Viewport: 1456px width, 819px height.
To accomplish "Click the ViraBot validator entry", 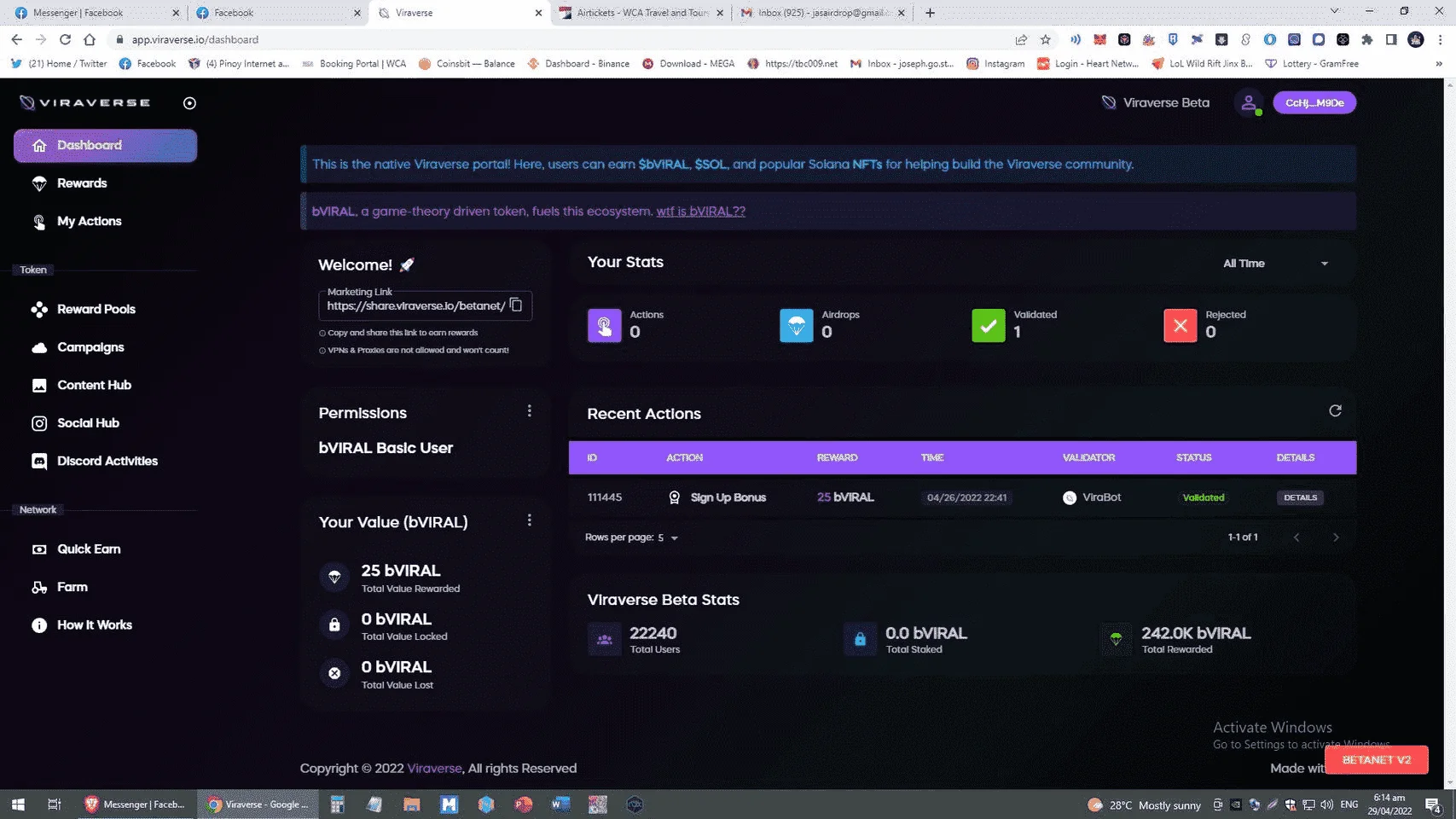I will (x=1092, y=498).
